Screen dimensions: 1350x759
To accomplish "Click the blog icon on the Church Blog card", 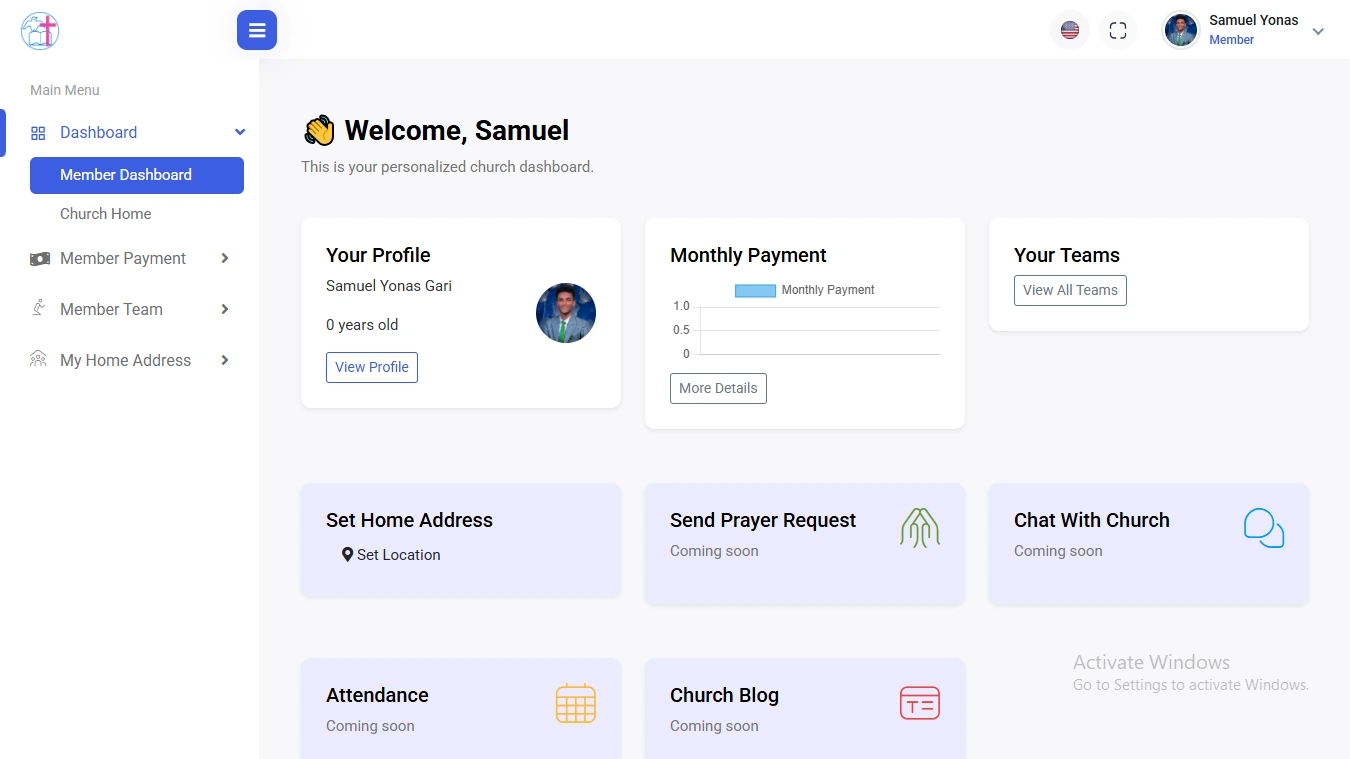I will tap(919, 703).
